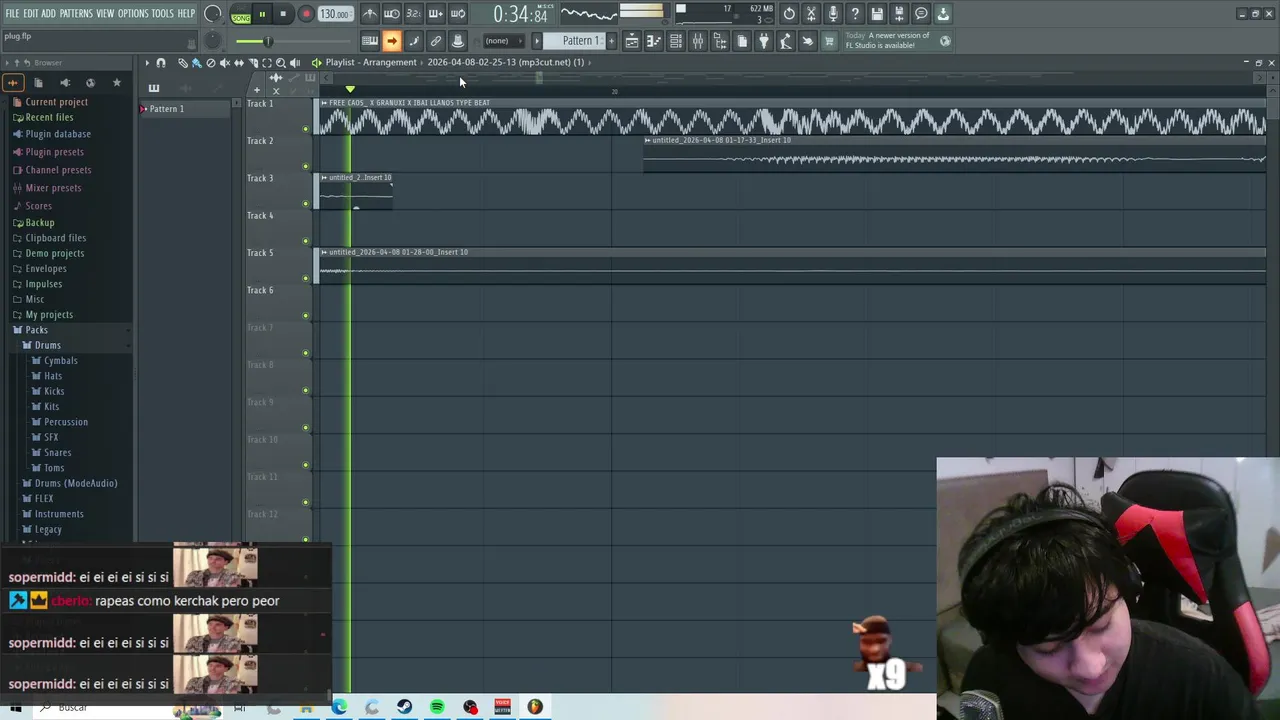This screenshot has height=720, width=1280.
Task: Click the green playhead marker on ruler
Action: coord(350,90)
